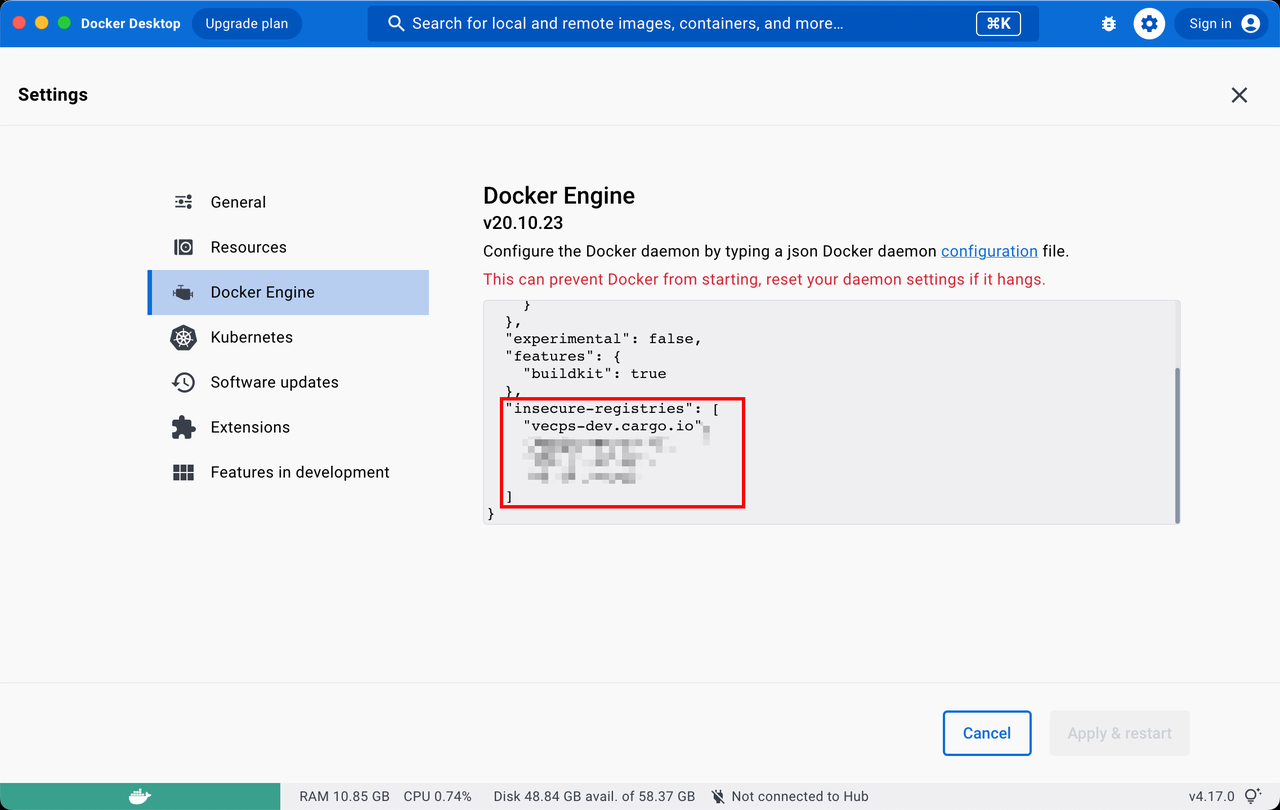Viewport: 1280px width, 810px height.
Task: Click the Not connected to Hub text
Action: (800, 797)
